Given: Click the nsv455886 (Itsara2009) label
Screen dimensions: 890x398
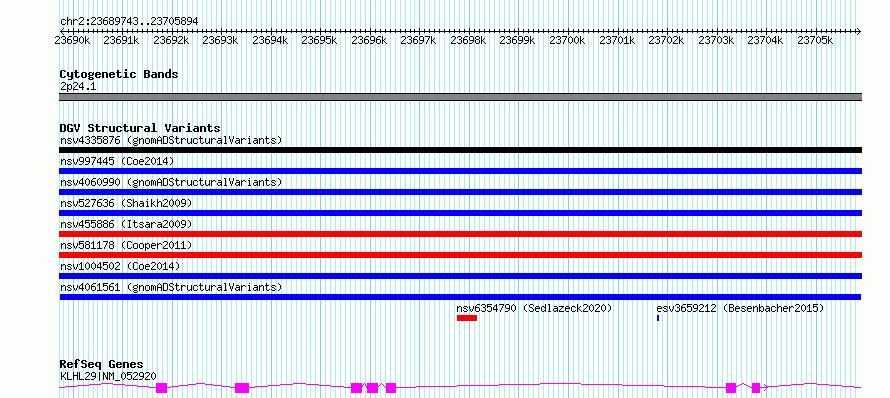Looking at the screenshot, I should click(126, 224).
